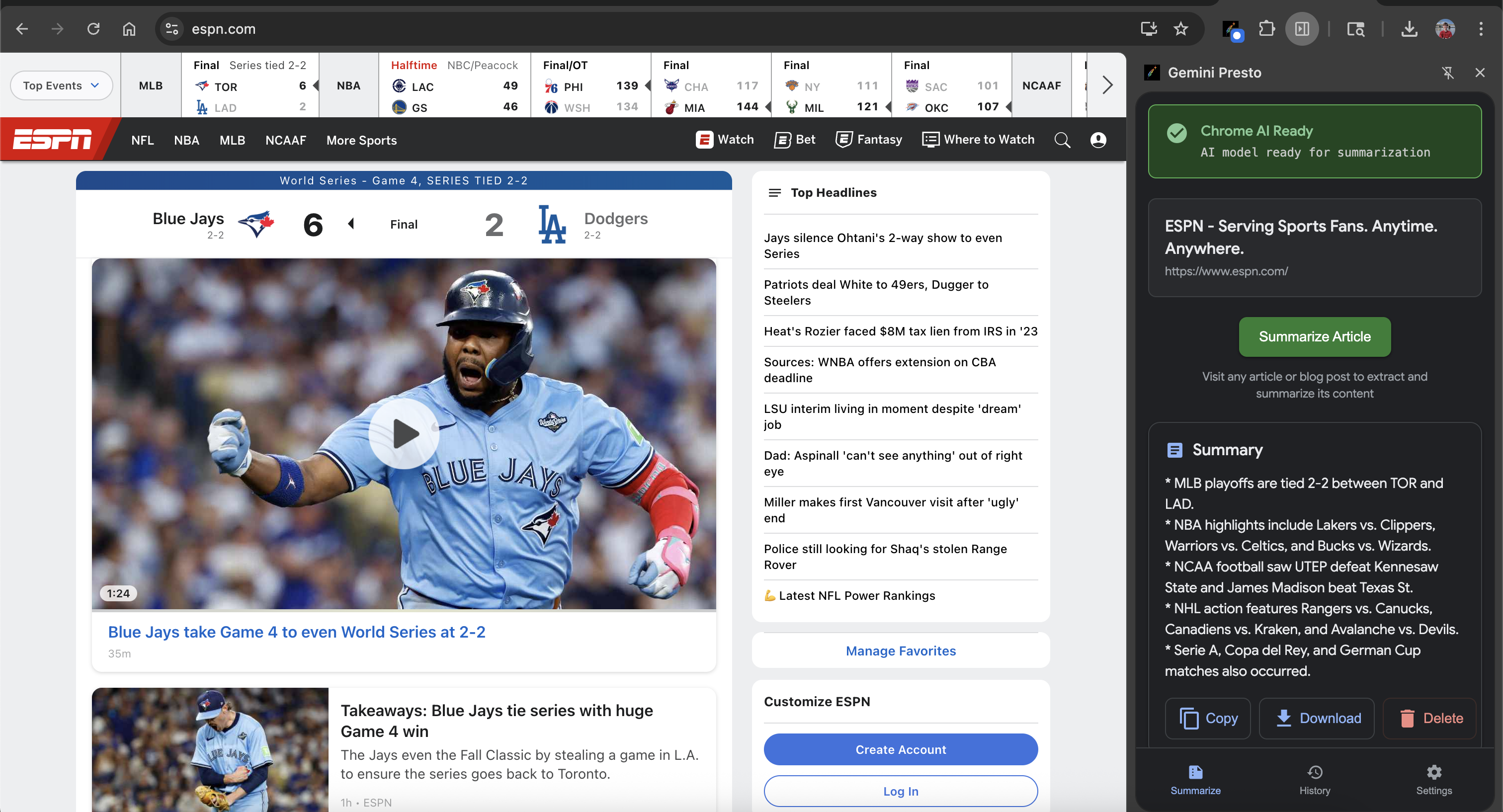Unpin the Gemini Presto side panel

(1447, 73)
